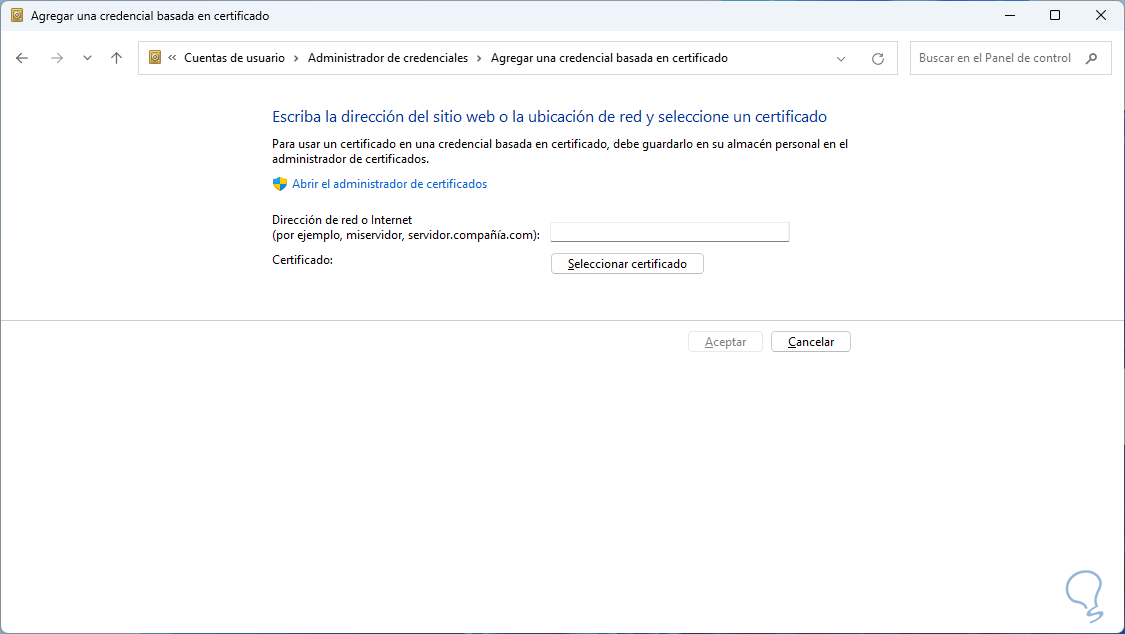Click the forward navigation arrow
This screenshot has height=634, width=1125.
[57, 58]
